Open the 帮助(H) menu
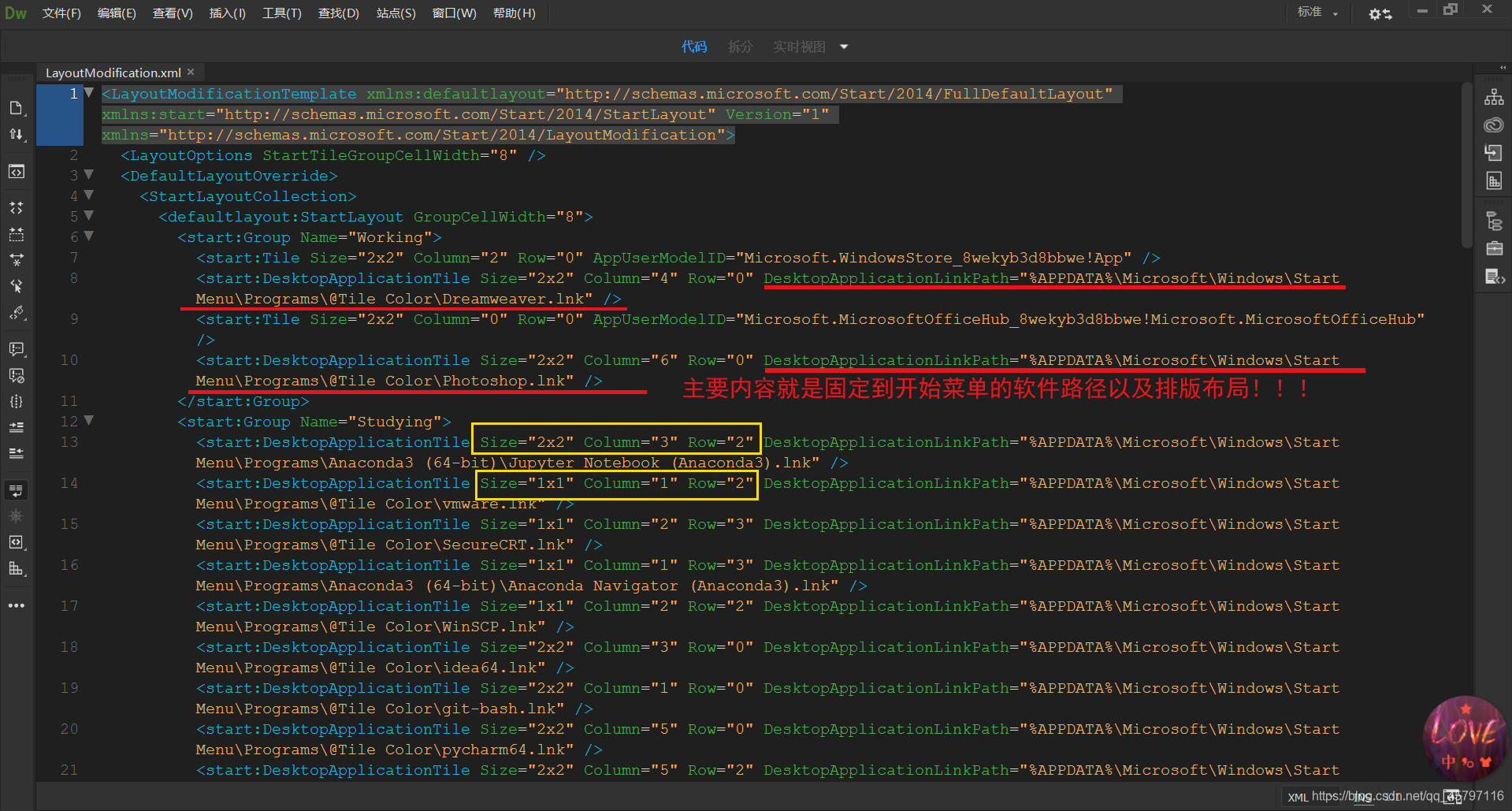Viewport: 1512px width, 811px height. [x=514, y=13]
